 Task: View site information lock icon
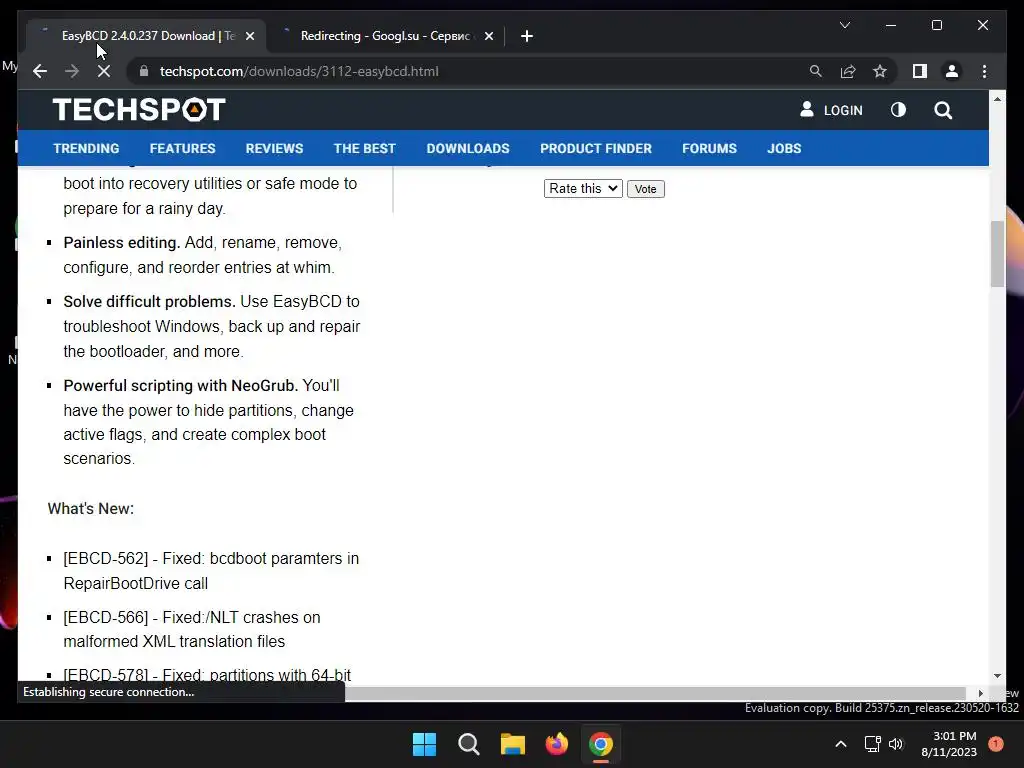(144, 71)
